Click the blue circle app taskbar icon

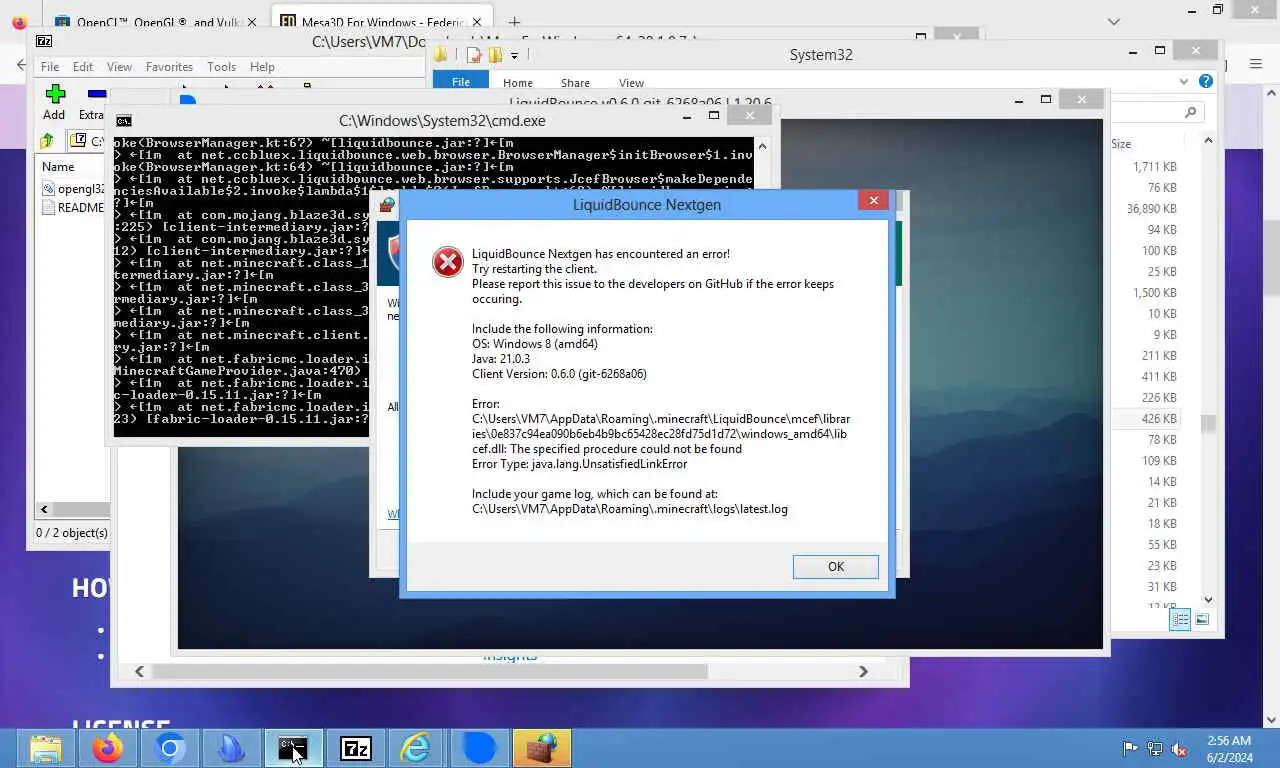coord(479,748)
